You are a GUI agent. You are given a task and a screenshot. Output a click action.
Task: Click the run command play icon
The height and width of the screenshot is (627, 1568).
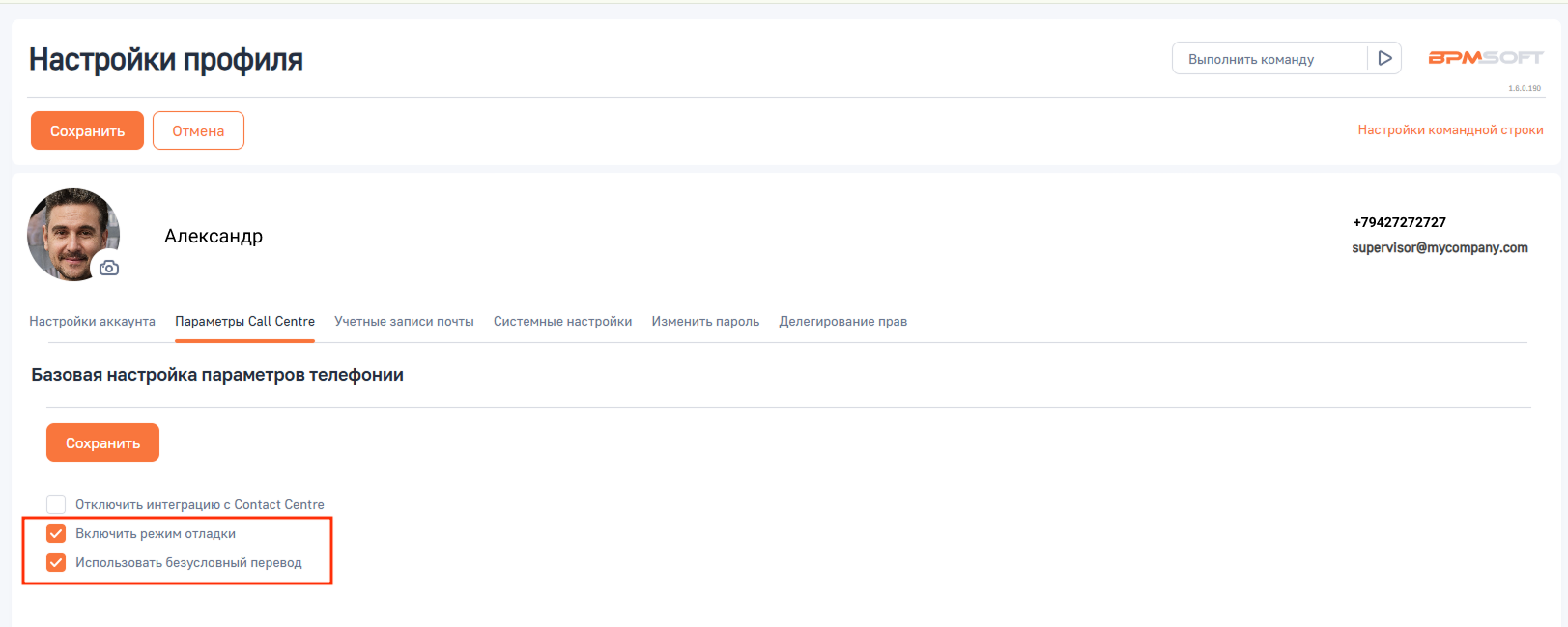click(x=1384, y=59)
